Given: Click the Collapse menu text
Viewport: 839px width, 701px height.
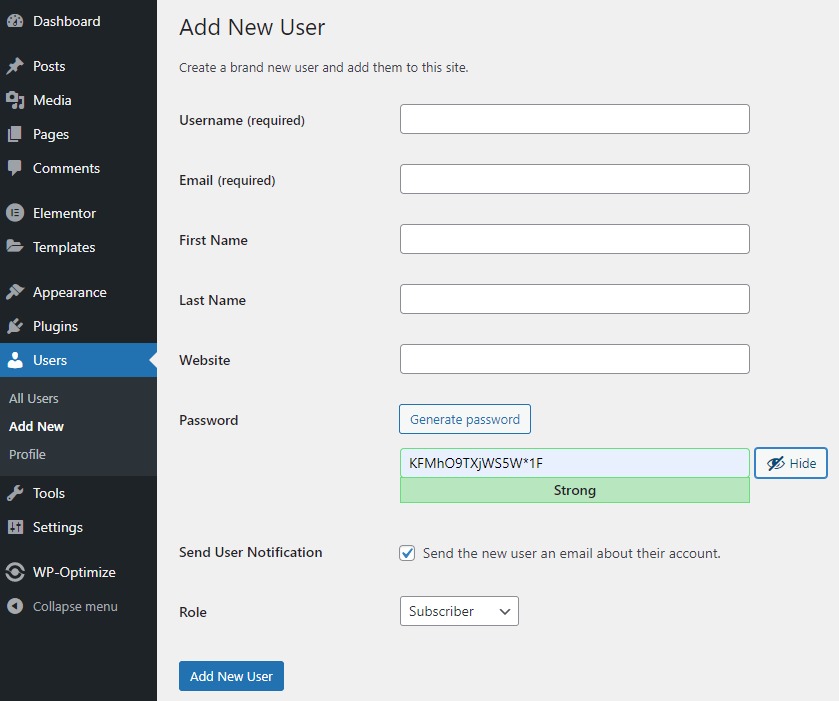Looking at the screenshot, I should tap(75, 607).
